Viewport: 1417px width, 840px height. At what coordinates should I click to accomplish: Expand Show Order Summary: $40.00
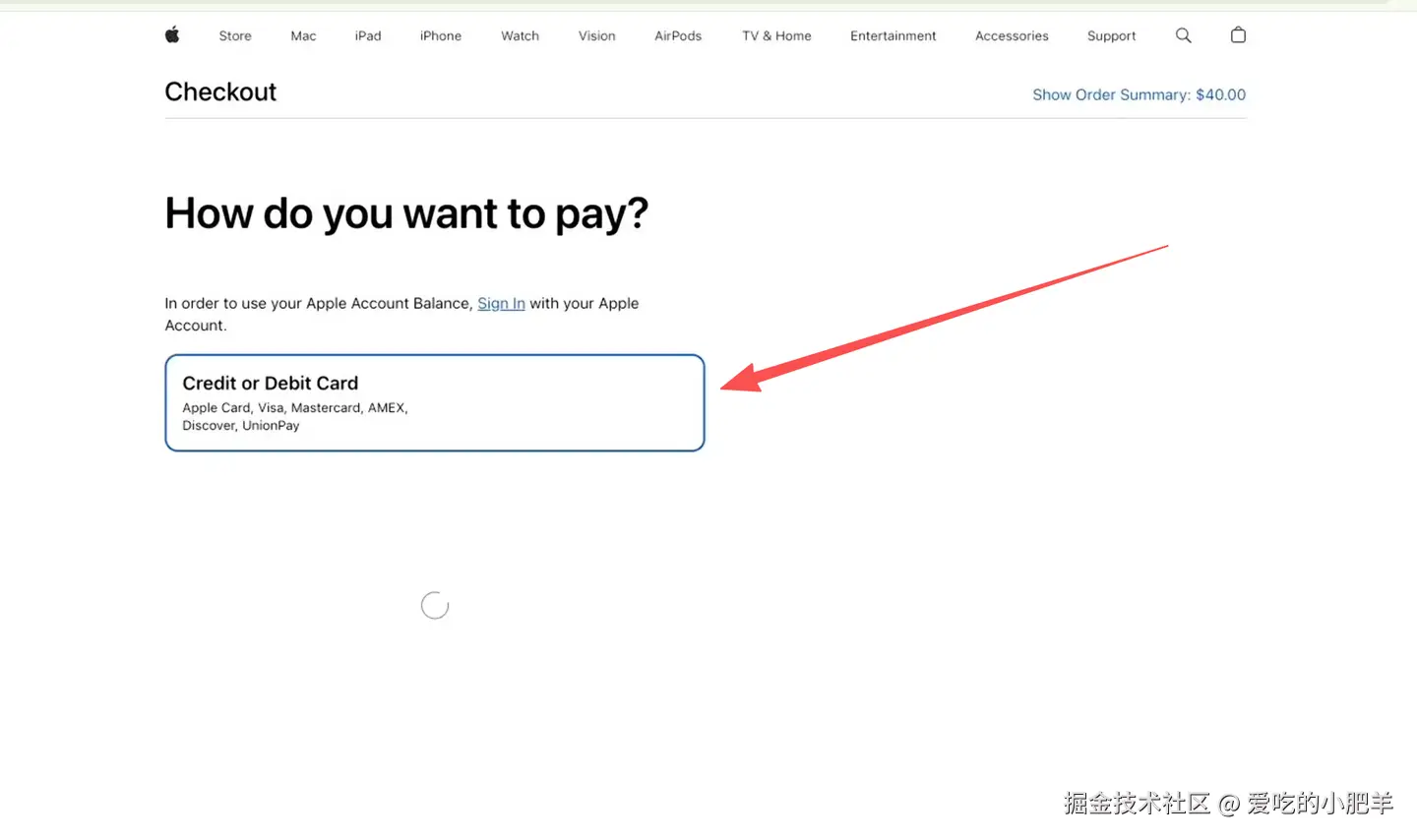point(1139,94)
